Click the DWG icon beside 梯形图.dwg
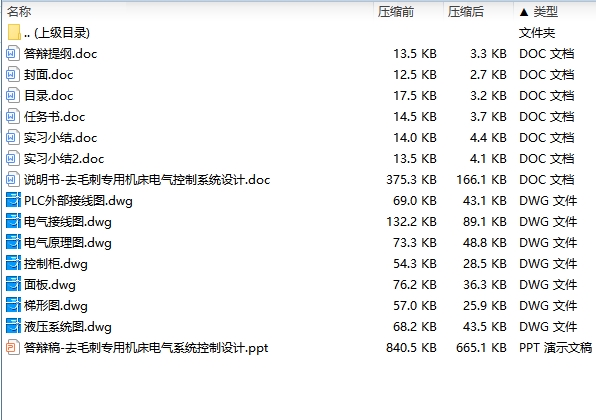 [13, 305]
